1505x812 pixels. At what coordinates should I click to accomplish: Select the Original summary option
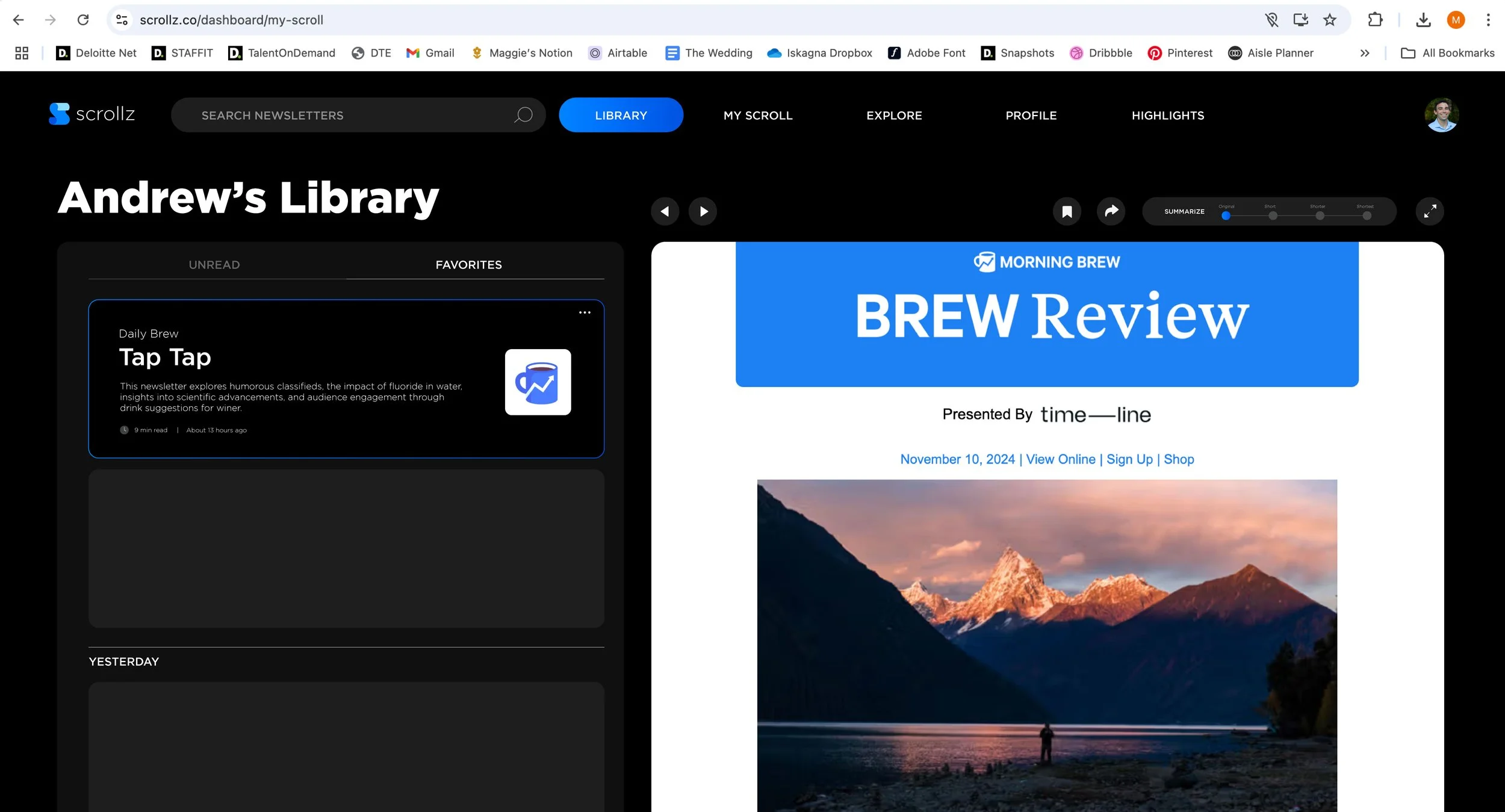click(1226, 215)
